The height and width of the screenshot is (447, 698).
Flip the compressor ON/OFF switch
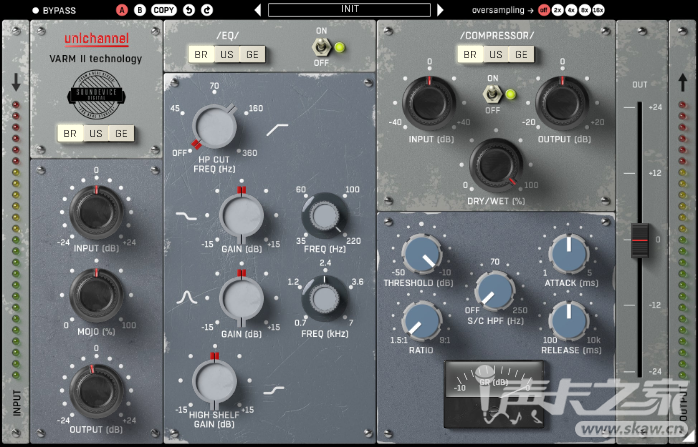[492, 93]
